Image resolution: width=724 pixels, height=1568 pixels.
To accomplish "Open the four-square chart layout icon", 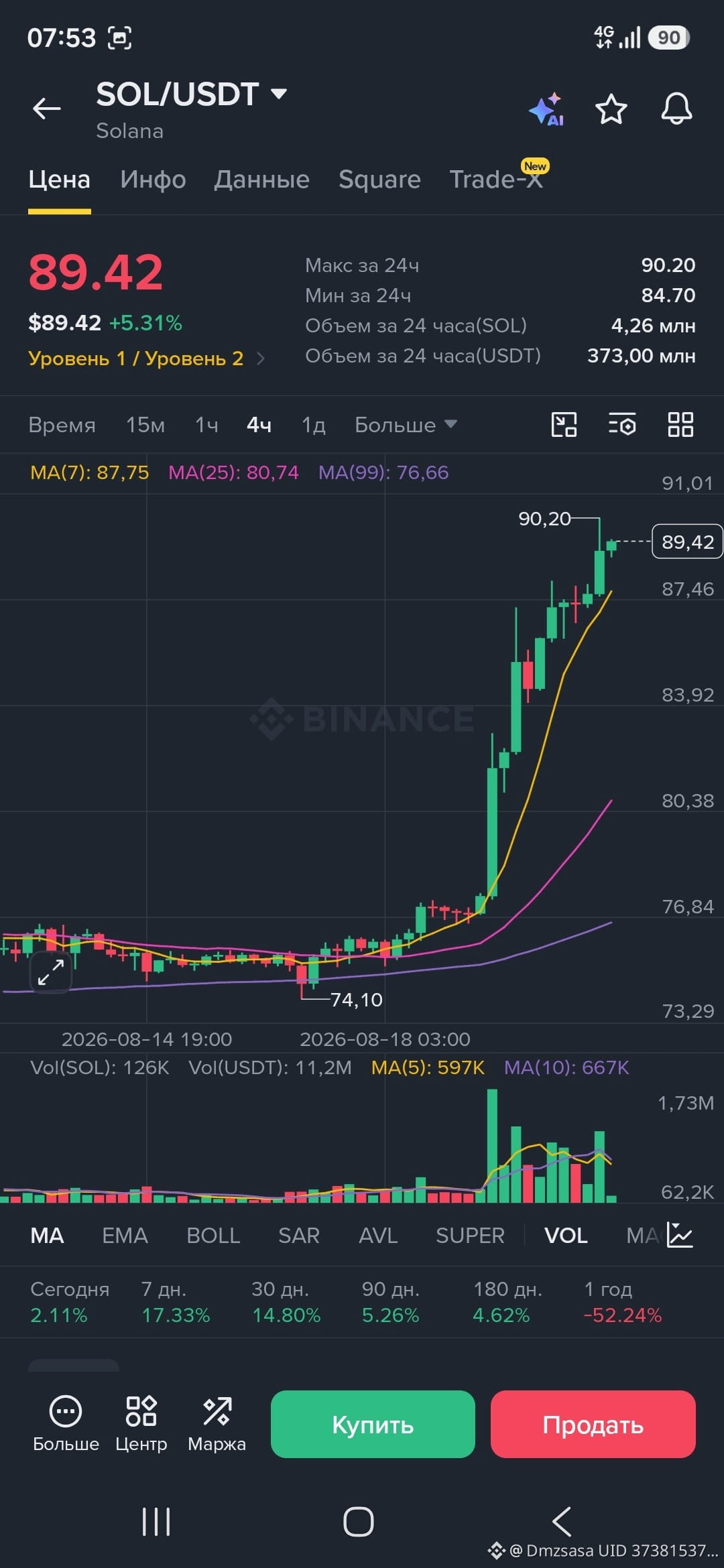I will [680, 425].
